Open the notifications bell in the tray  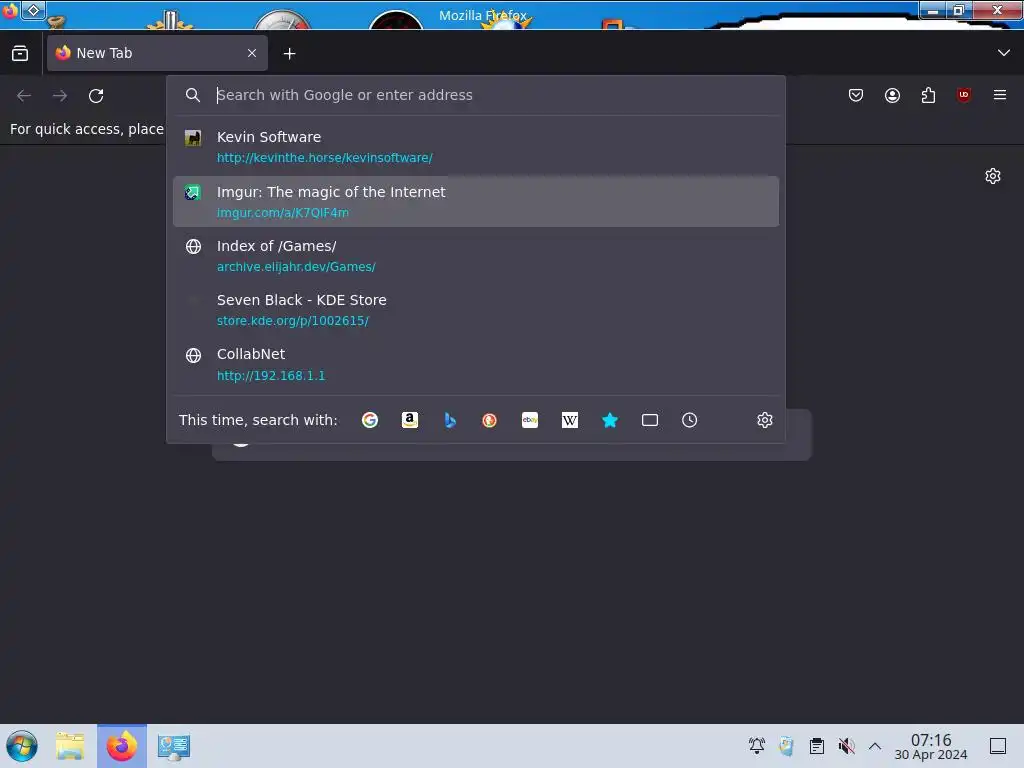click(x=757, y=746)
